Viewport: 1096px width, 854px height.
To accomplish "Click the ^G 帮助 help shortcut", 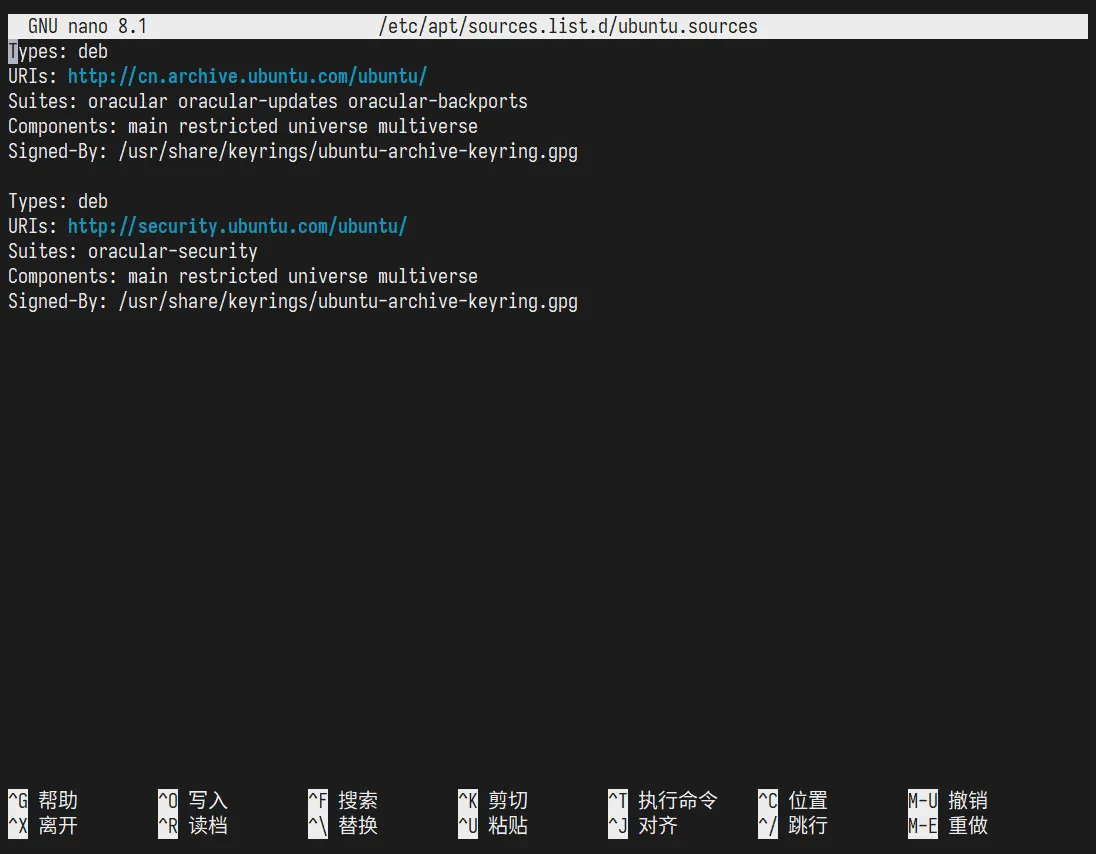I will pyautogui.click(x=43, y=800).
